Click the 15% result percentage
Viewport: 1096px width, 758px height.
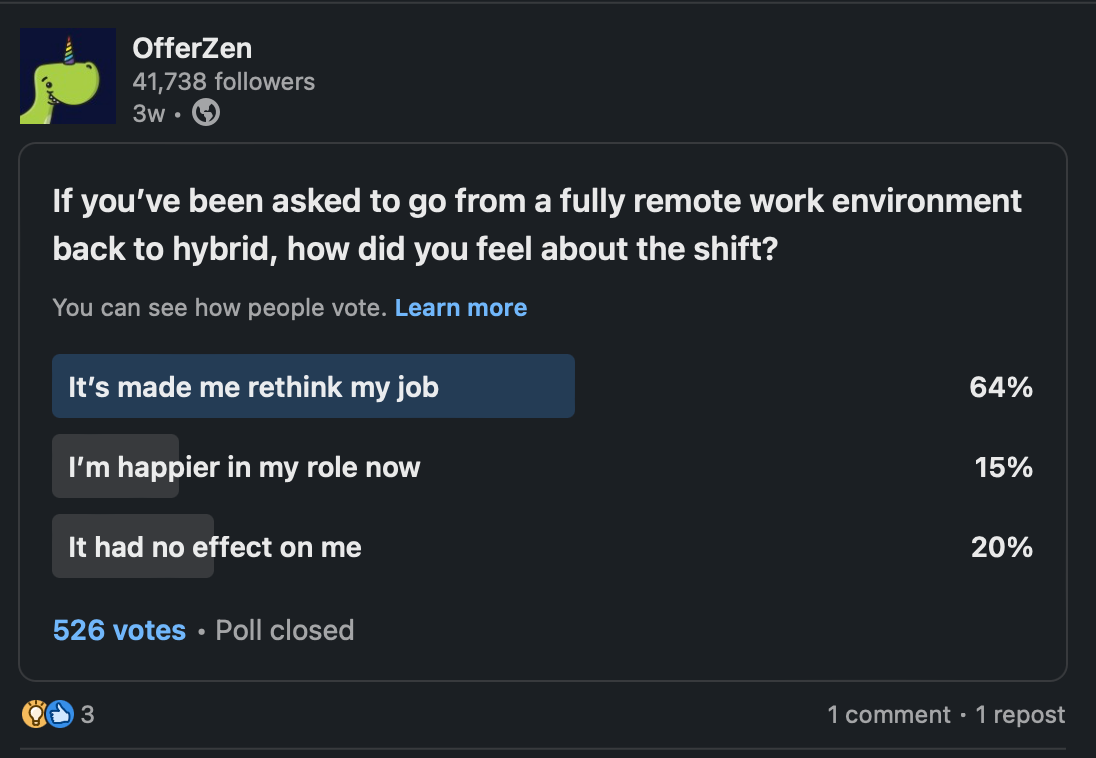pos(1003,467)
